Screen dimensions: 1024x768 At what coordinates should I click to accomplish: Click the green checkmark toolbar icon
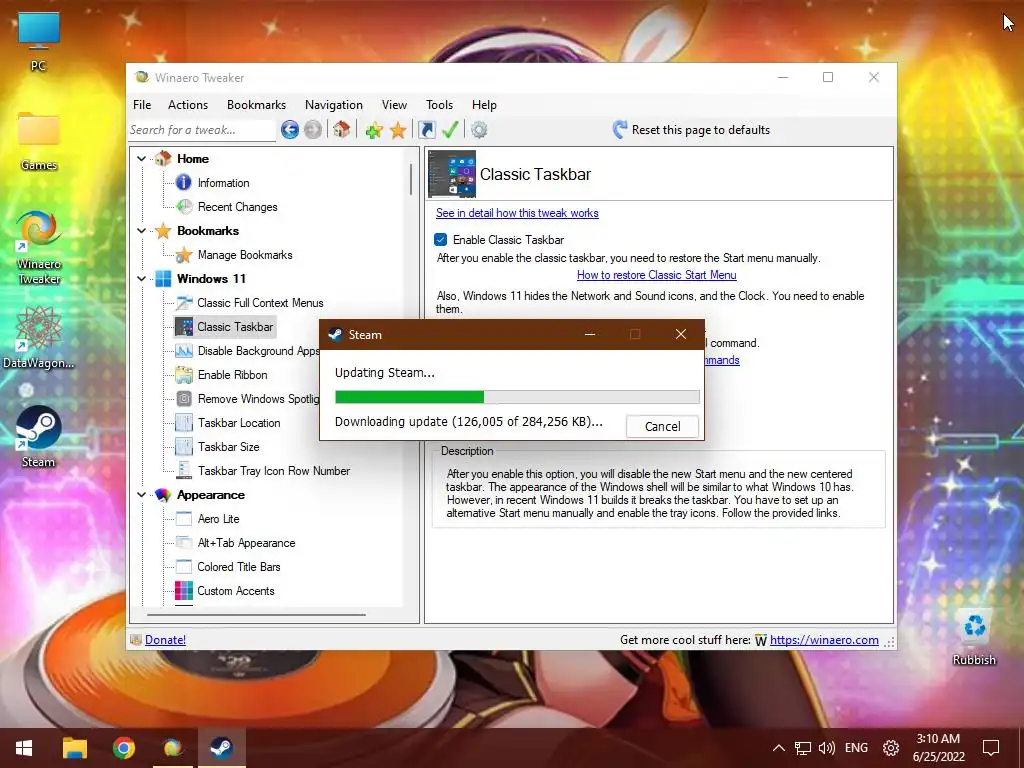(450, 129)
